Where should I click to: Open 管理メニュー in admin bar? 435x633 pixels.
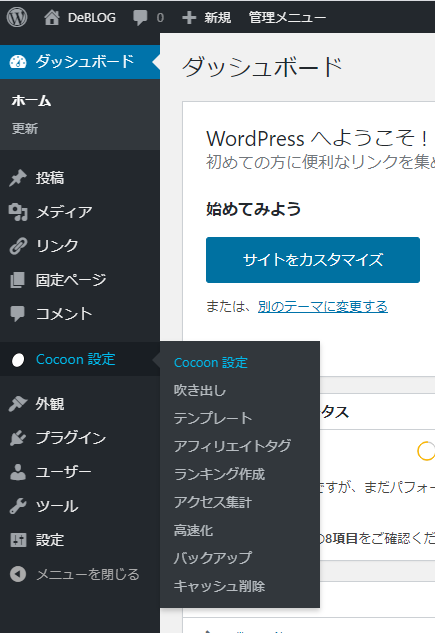coord(287,18)
